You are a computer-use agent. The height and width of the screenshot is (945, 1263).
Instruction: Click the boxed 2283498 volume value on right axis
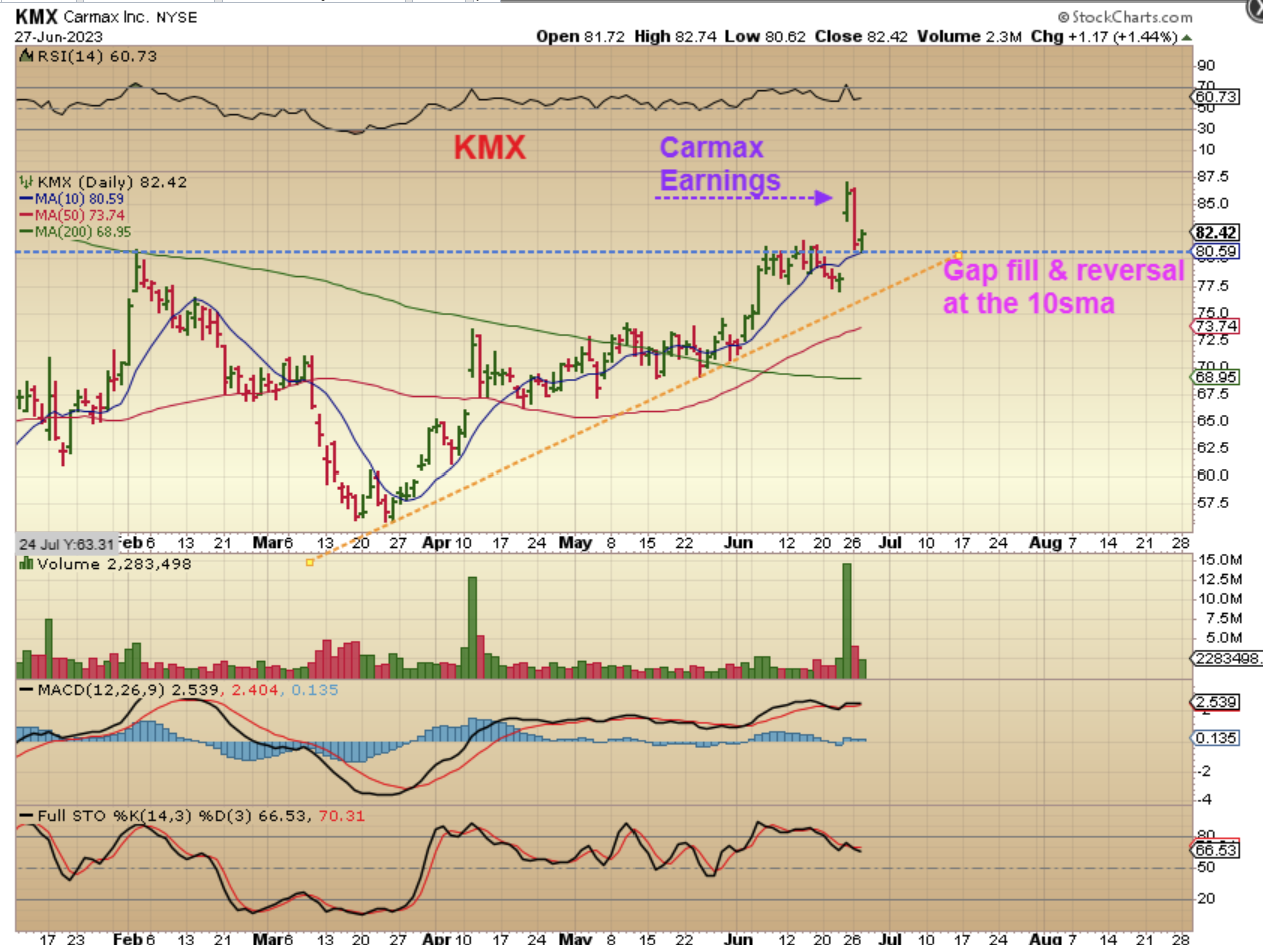(1228, 657)
